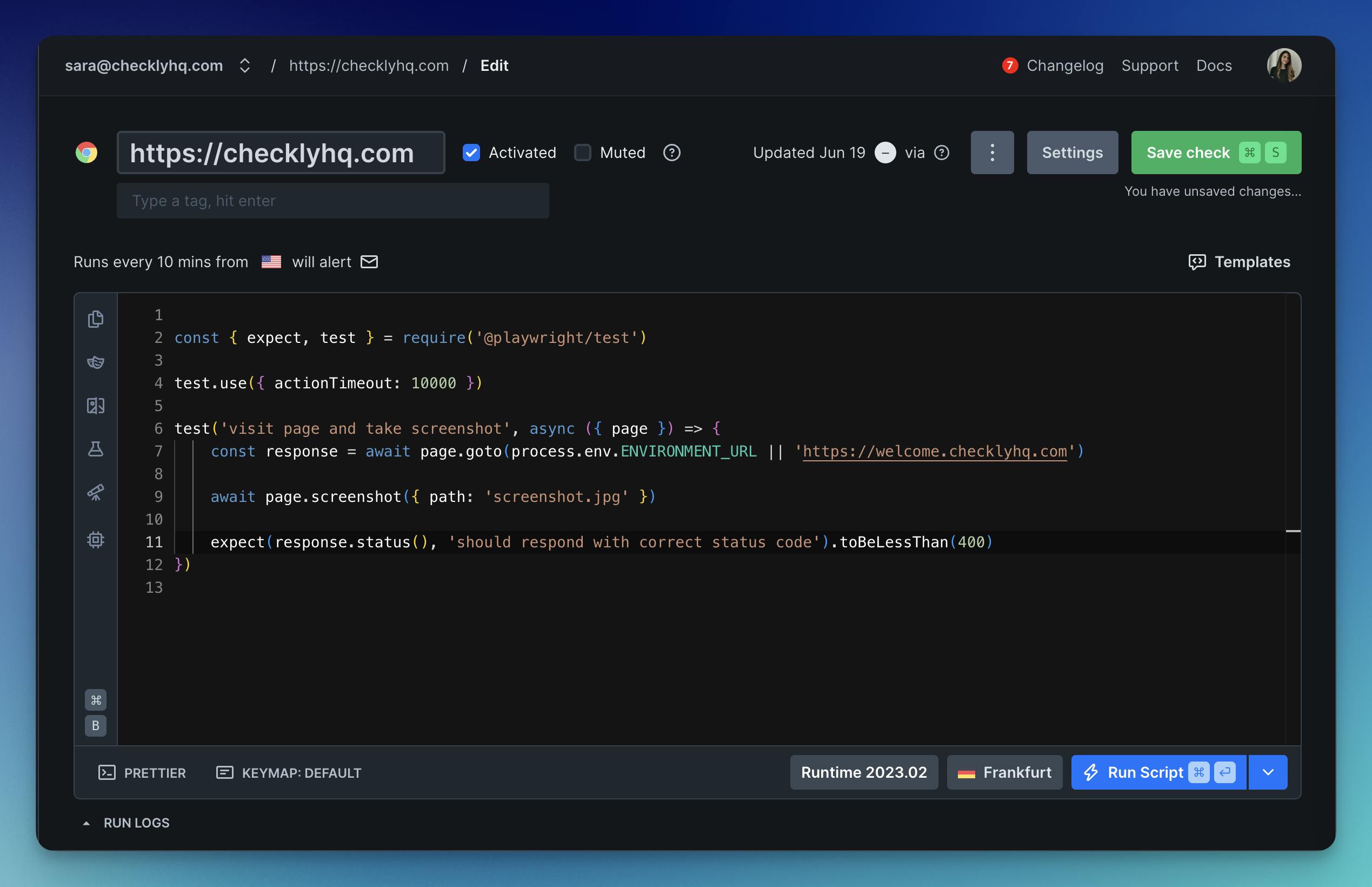This screenshot has width=1372, height=887.
Task: Click the 'Runs every 10 mins from' text
Action: [x=161, y=262]
